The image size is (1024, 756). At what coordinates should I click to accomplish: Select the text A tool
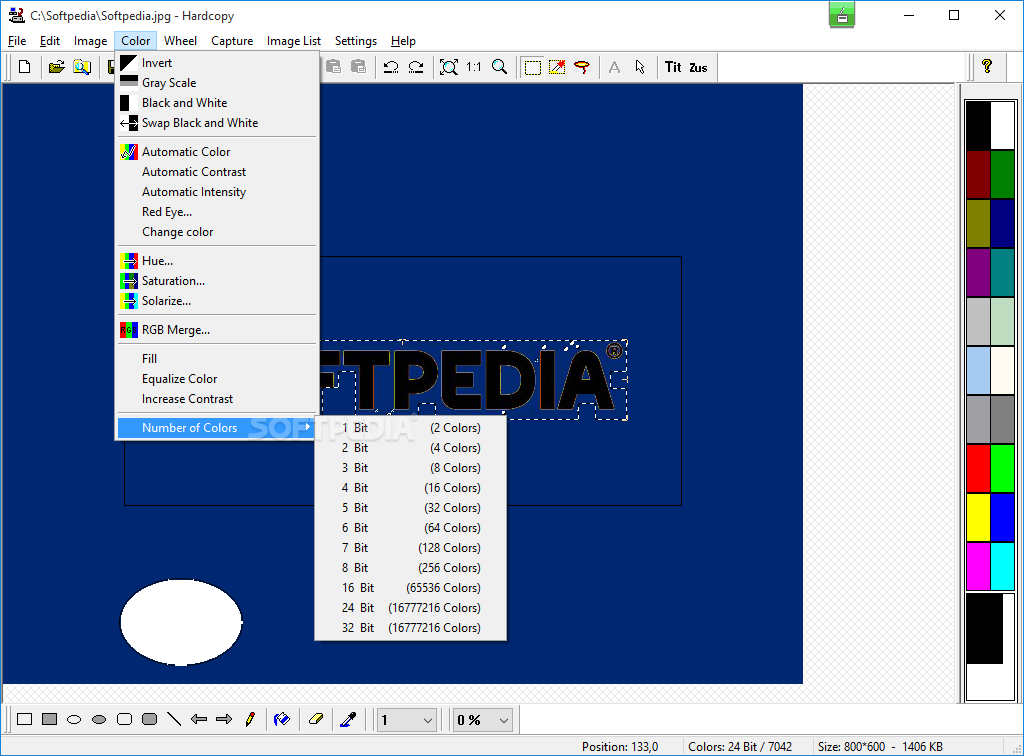click(615, 67)
